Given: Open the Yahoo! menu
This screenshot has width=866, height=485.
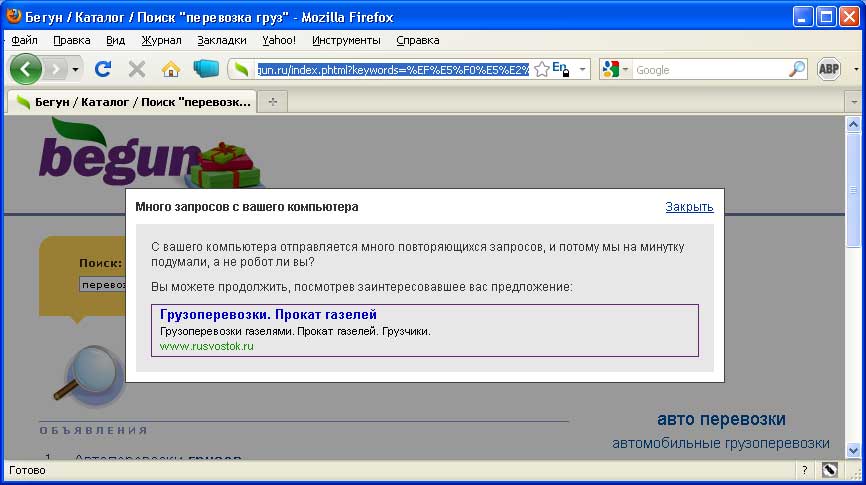Looking at the screenshot, I should pos(279,40).
